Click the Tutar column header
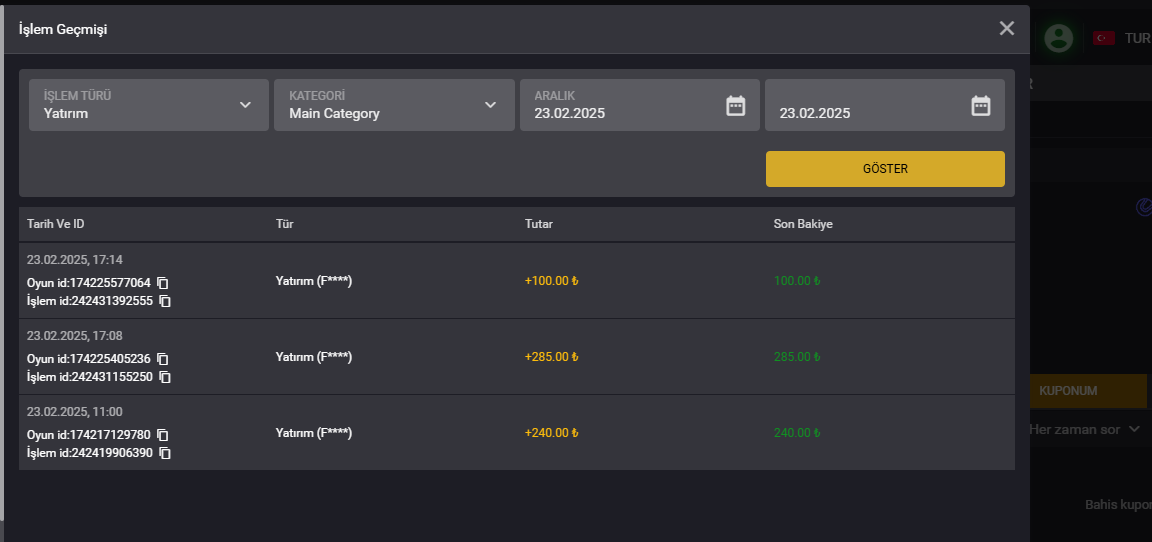The image size is (1152, 542). click(x=539, y=224)
